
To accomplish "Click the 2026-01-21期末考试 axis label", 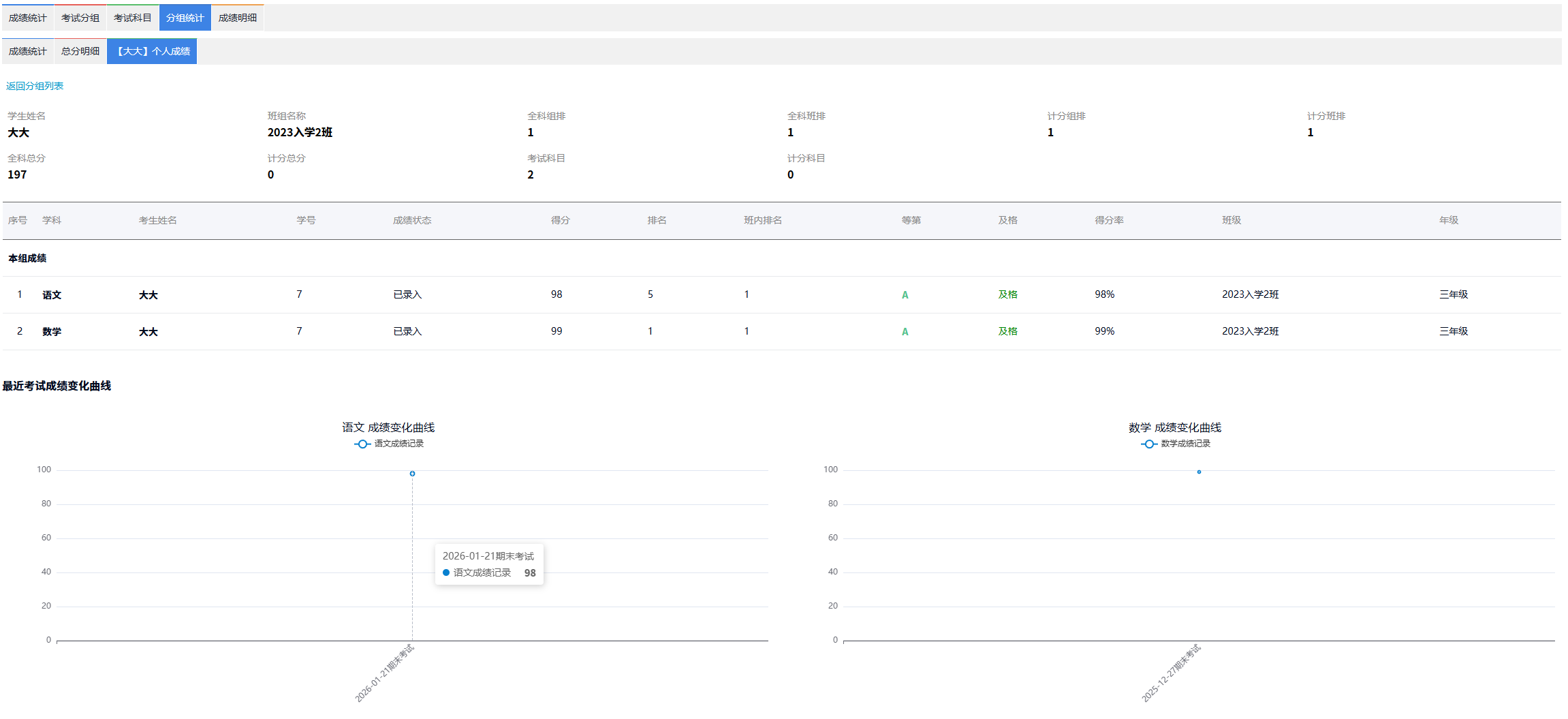I will [x=385, y=673].
